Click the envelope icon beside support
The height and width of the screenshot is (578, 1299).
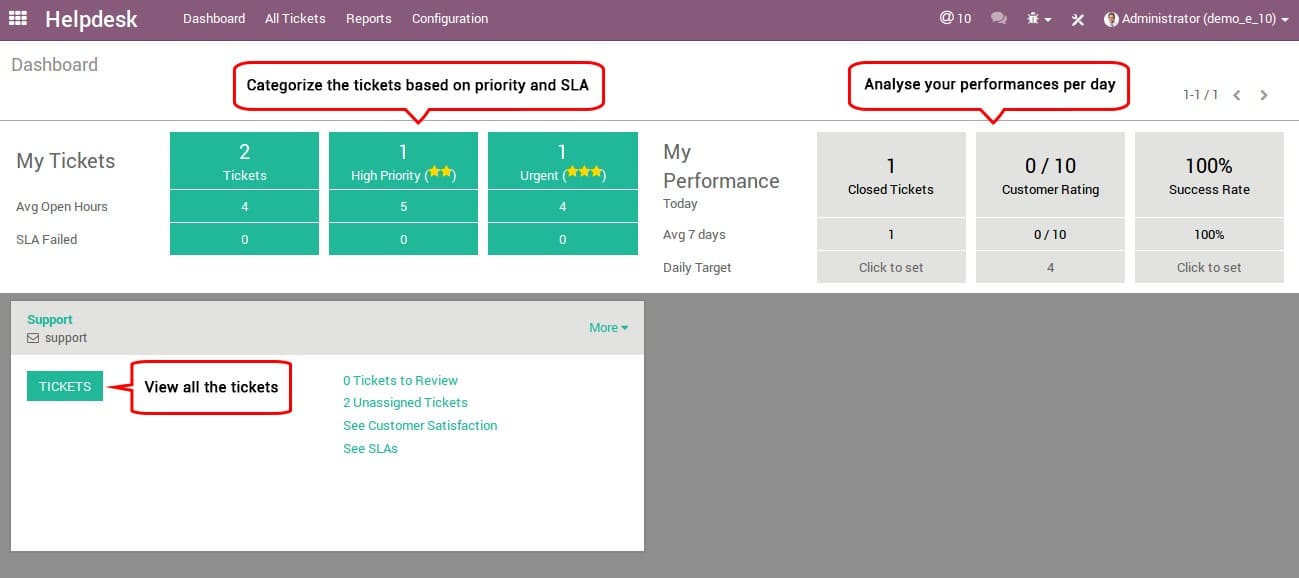pos(31,338)
